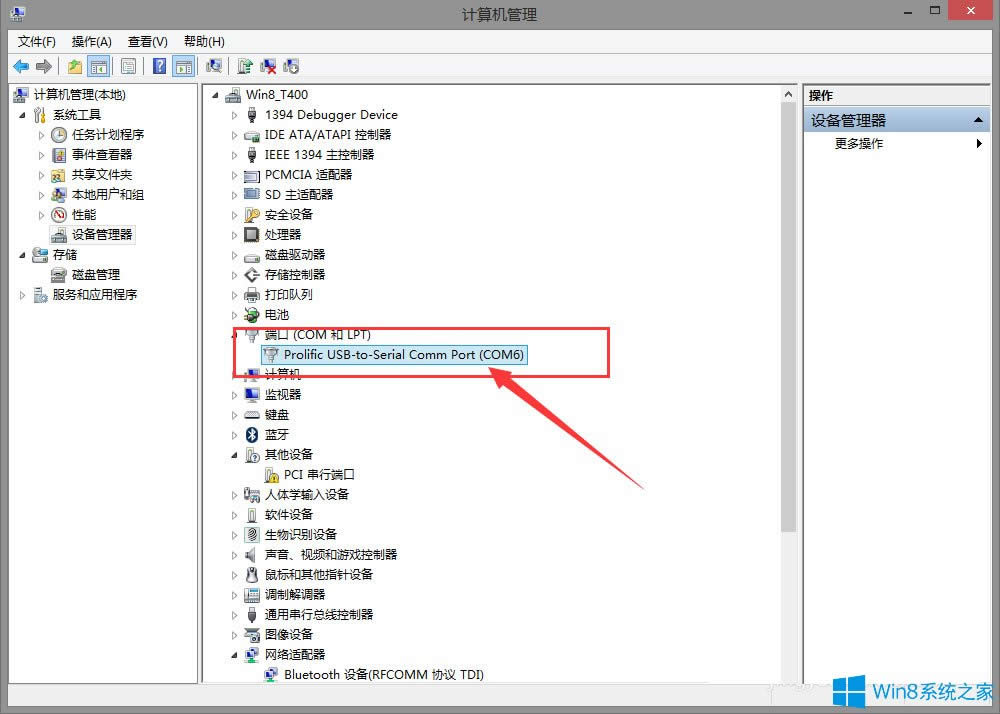This screenshot has width=1000, height=714.
Task: Click the properties sheet toolbar icon
Action: (128, 66)
